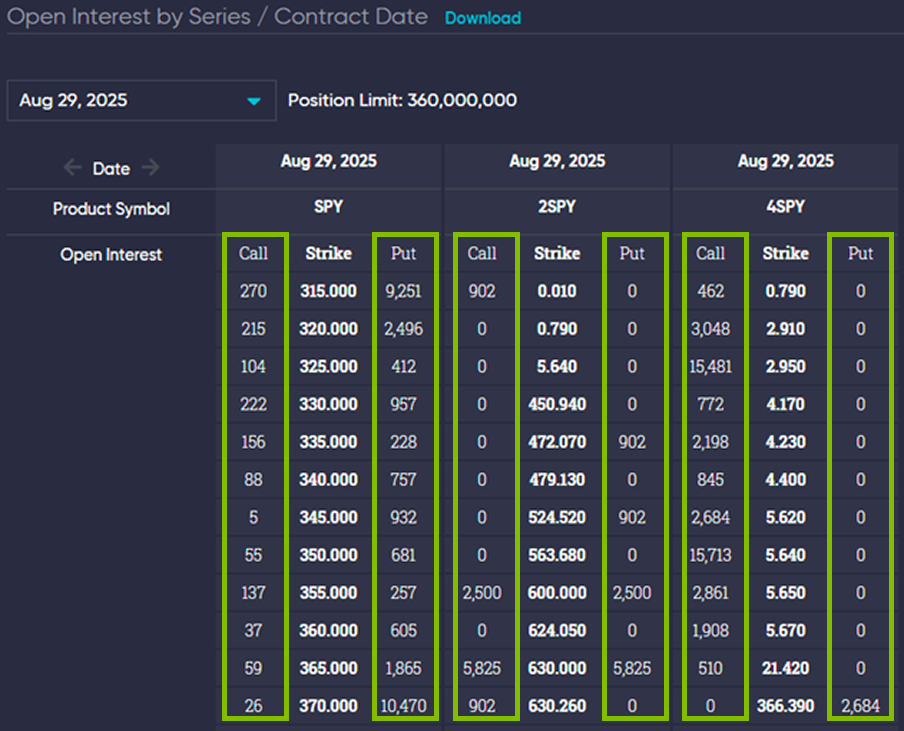
Task: Click the right arrow beside Date
Action: (x=150, y=168)
